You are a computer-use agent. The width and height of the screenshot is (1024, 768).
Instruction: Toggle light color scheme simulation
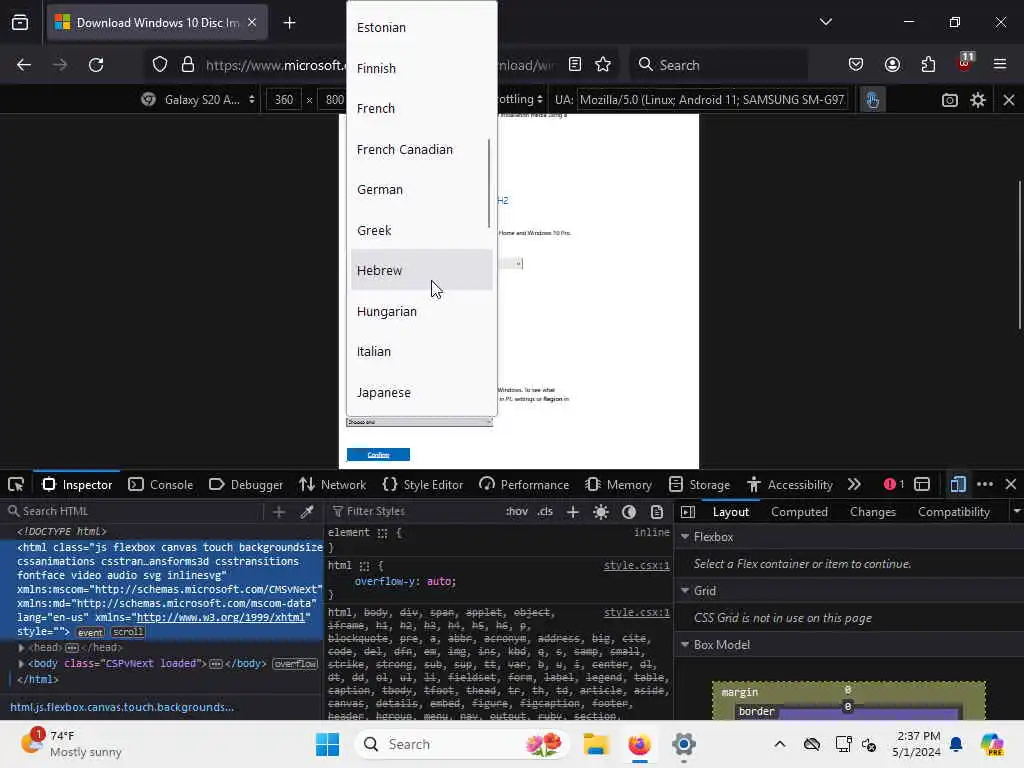[601, 512]
